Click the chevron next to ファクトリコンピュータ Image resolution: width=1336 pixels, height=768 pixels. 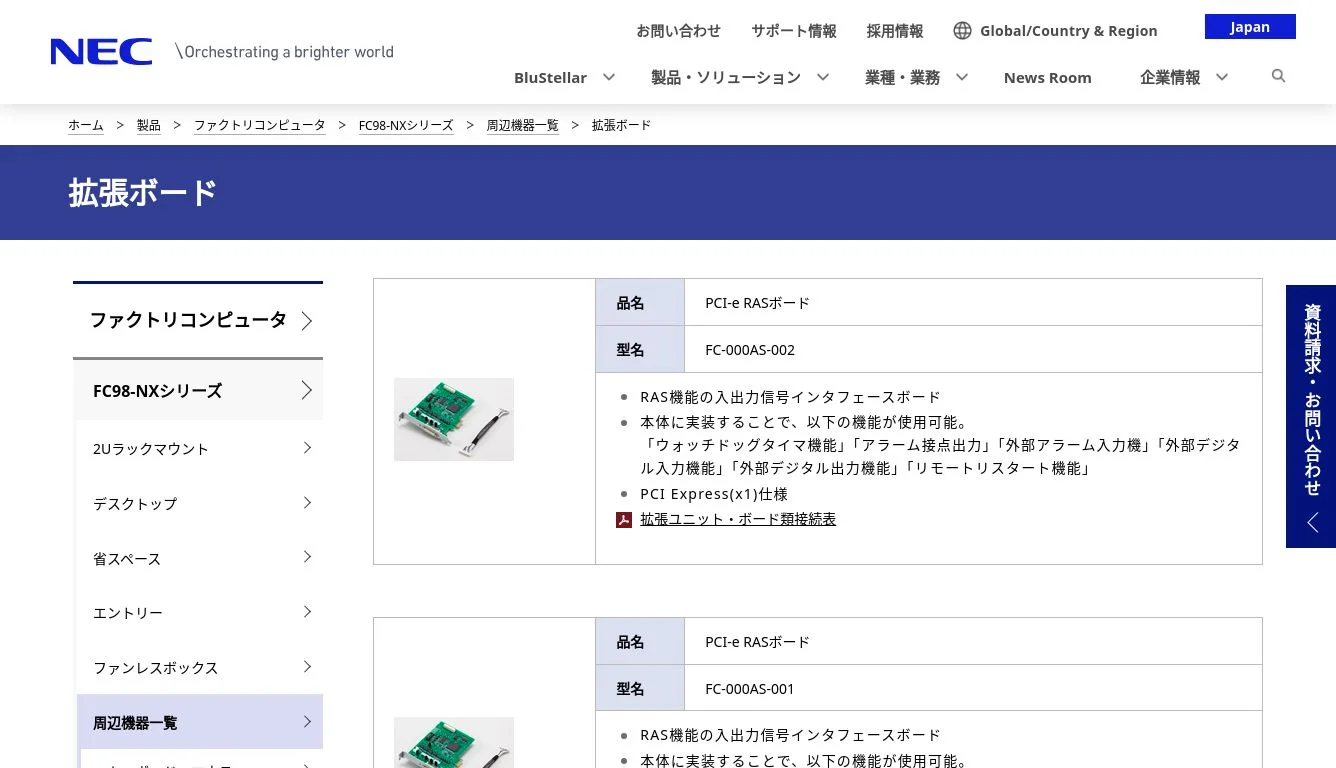coord(307,321)
